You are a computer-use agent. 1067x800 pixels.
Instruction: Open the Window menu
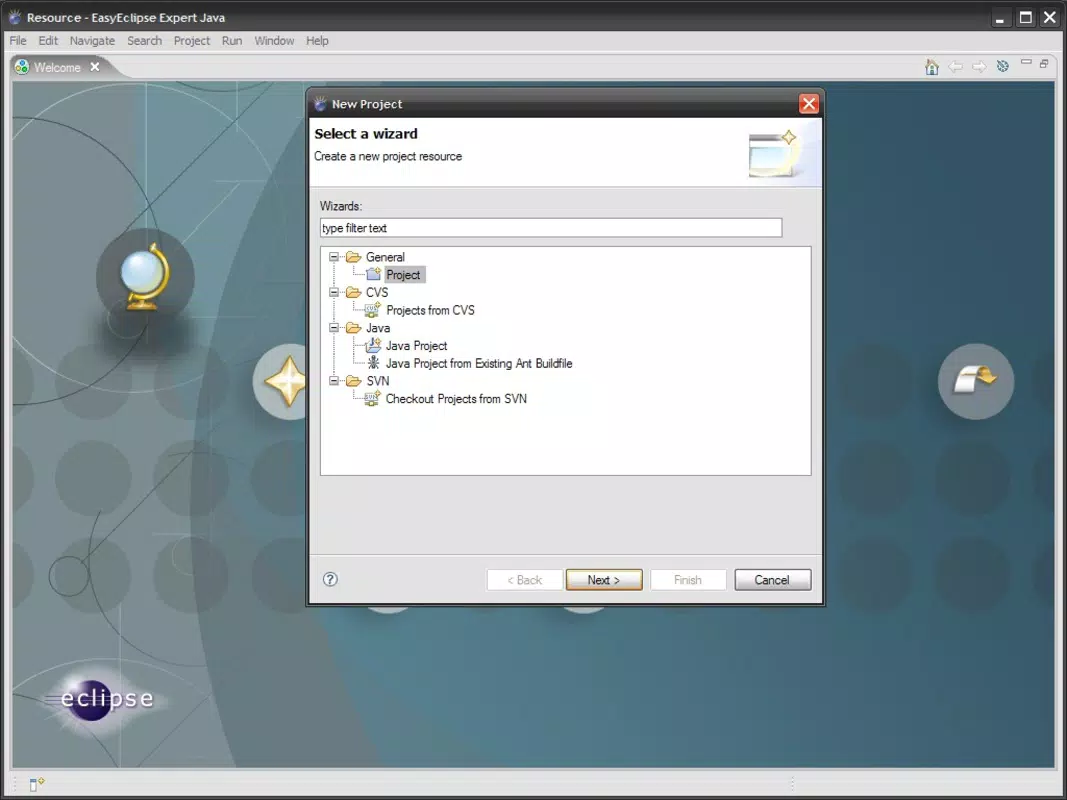pos(274,41)
